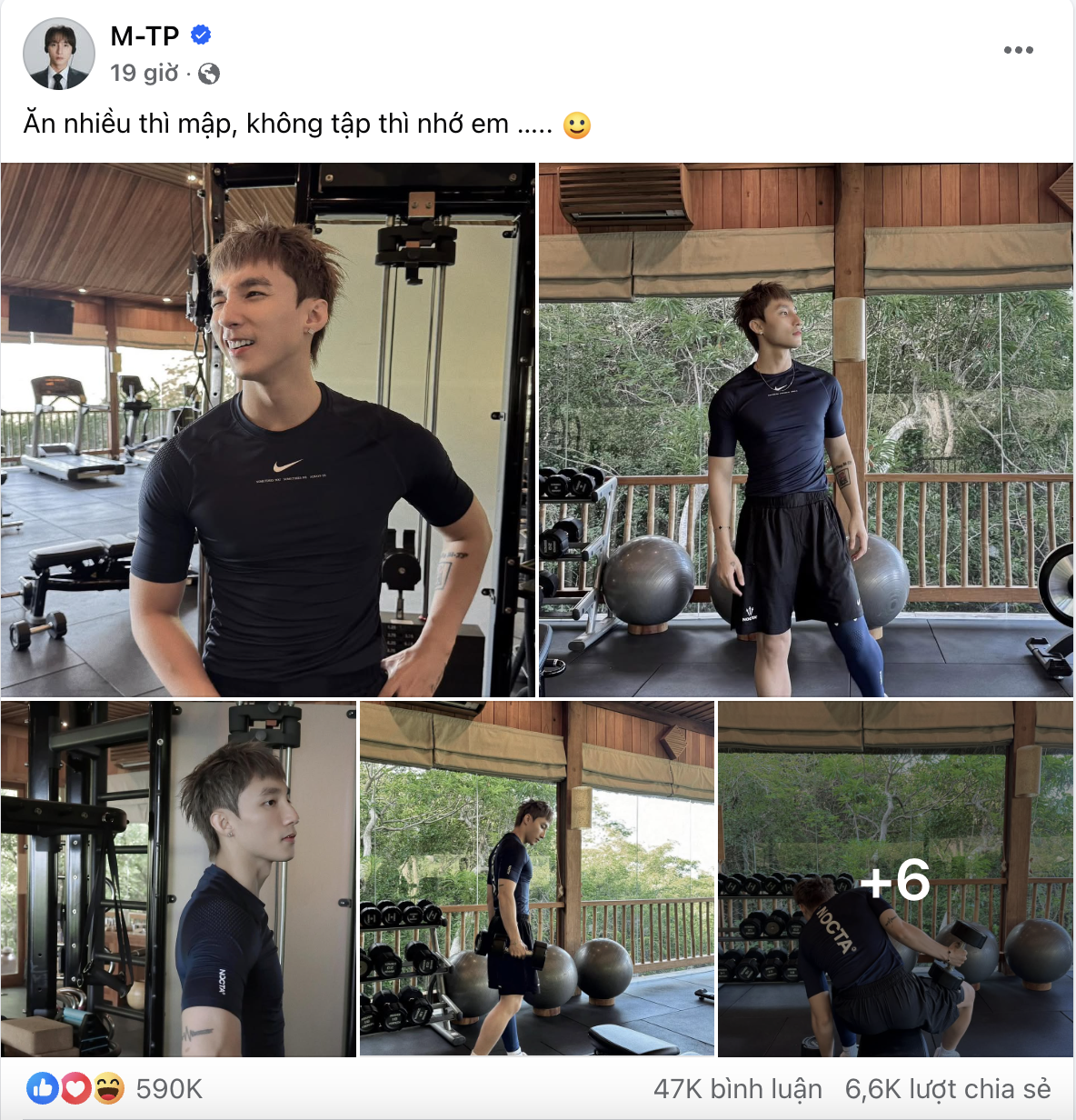Image resolution: width=1076 pixels, height=1120 pixels.
Task: Click the blue verified badge next to M-TP
Action: pyautogui.click(x=202, y=33)
